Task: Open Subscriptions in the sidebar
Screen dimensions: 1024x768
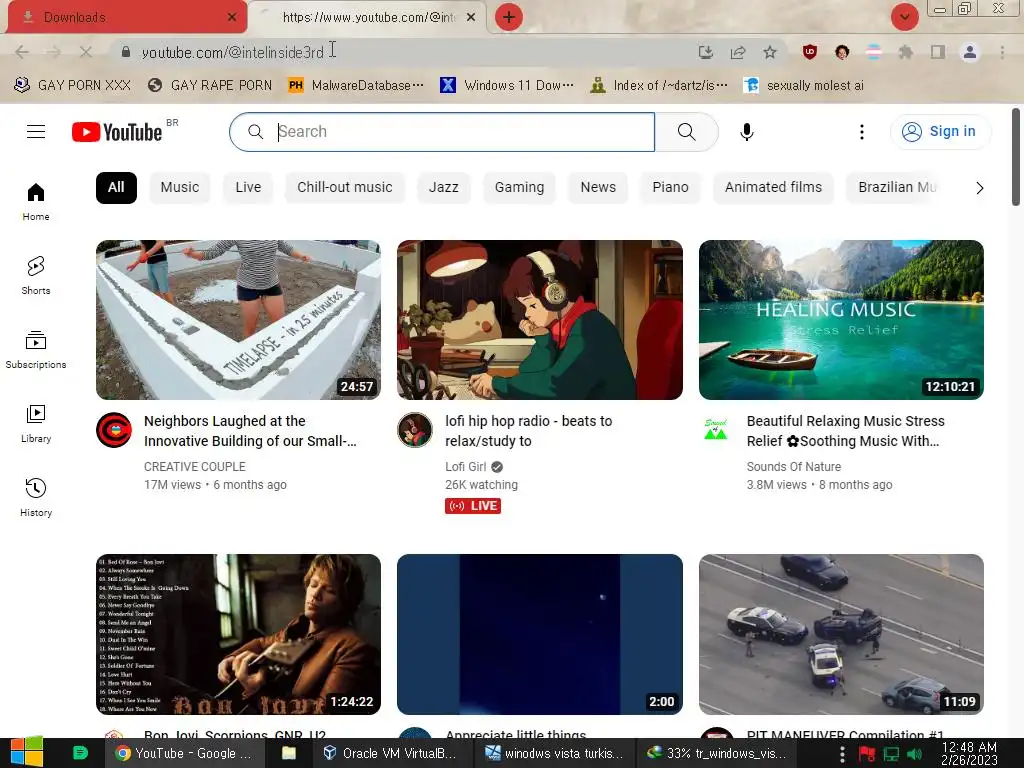Action: 36,349
